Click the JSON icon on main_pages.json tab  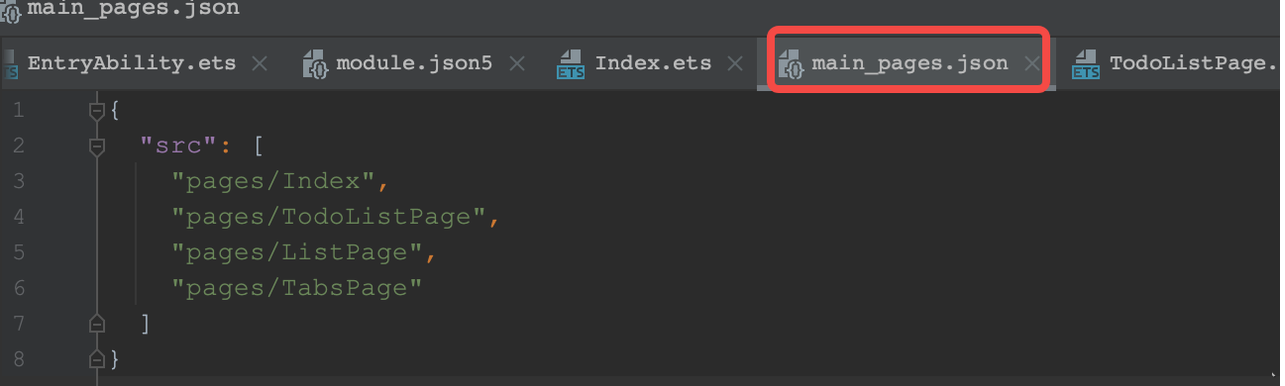pos(791,65)
